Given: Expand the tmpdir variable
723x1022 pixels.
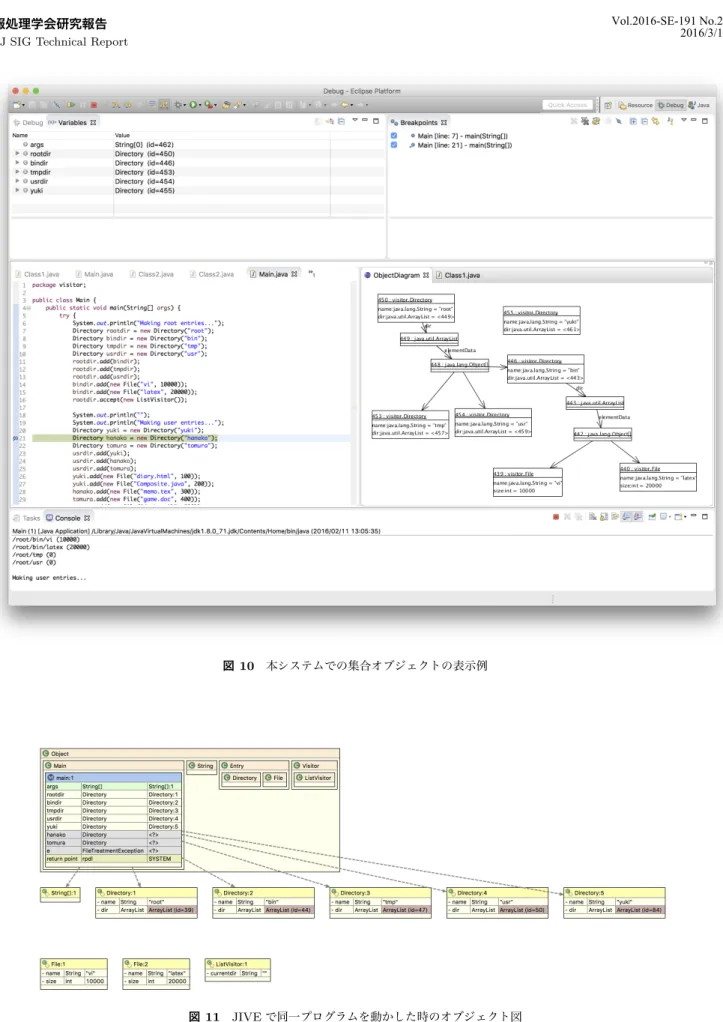Looking at the screenshot, I should [x=18, y=172].
